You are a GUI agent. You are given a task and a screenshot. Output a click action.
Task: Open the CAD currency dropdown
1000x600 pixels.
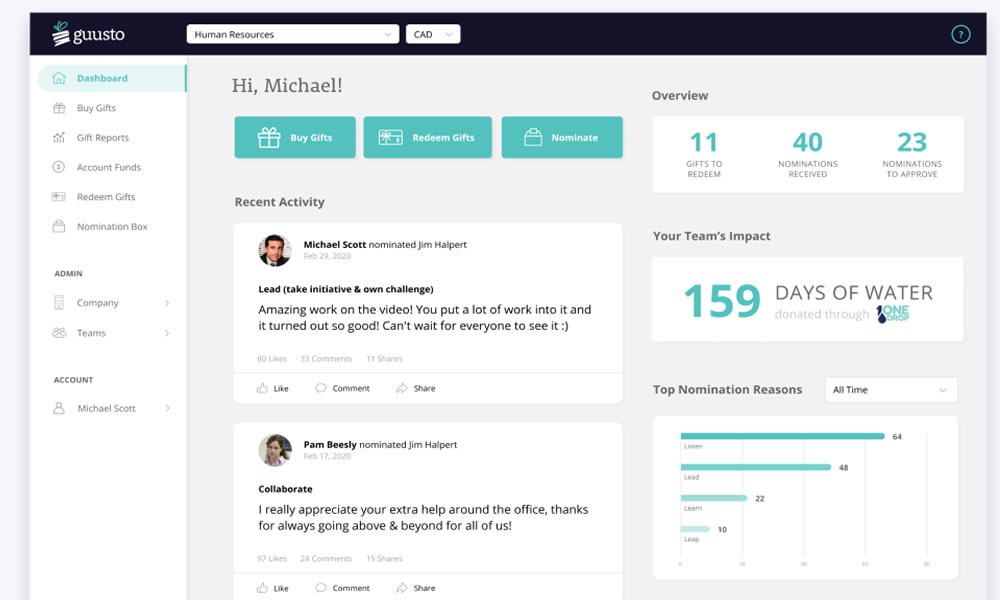point(433,35)
